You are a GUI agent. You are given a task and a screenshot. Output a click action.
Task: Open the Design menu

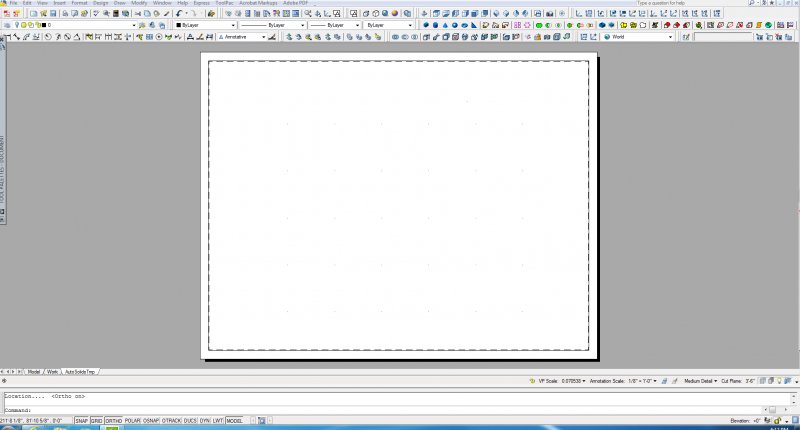[101, 3]
